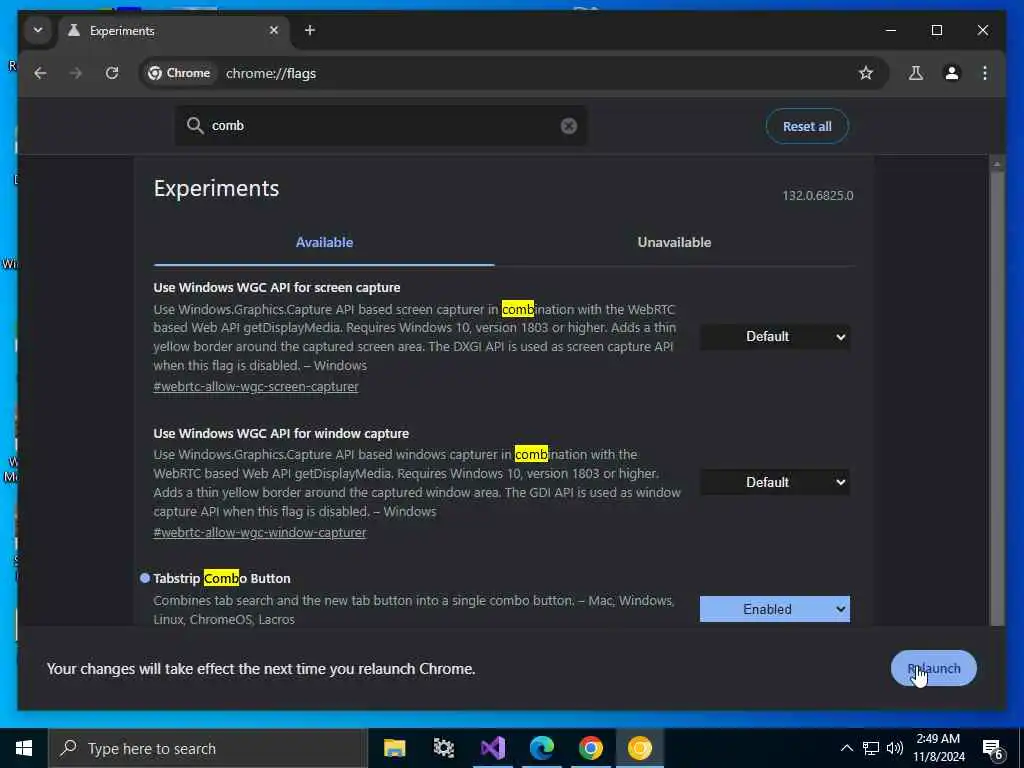Open the Chrome Labs flask icon
1024x768 pixels.
click(x=916, y=73)
